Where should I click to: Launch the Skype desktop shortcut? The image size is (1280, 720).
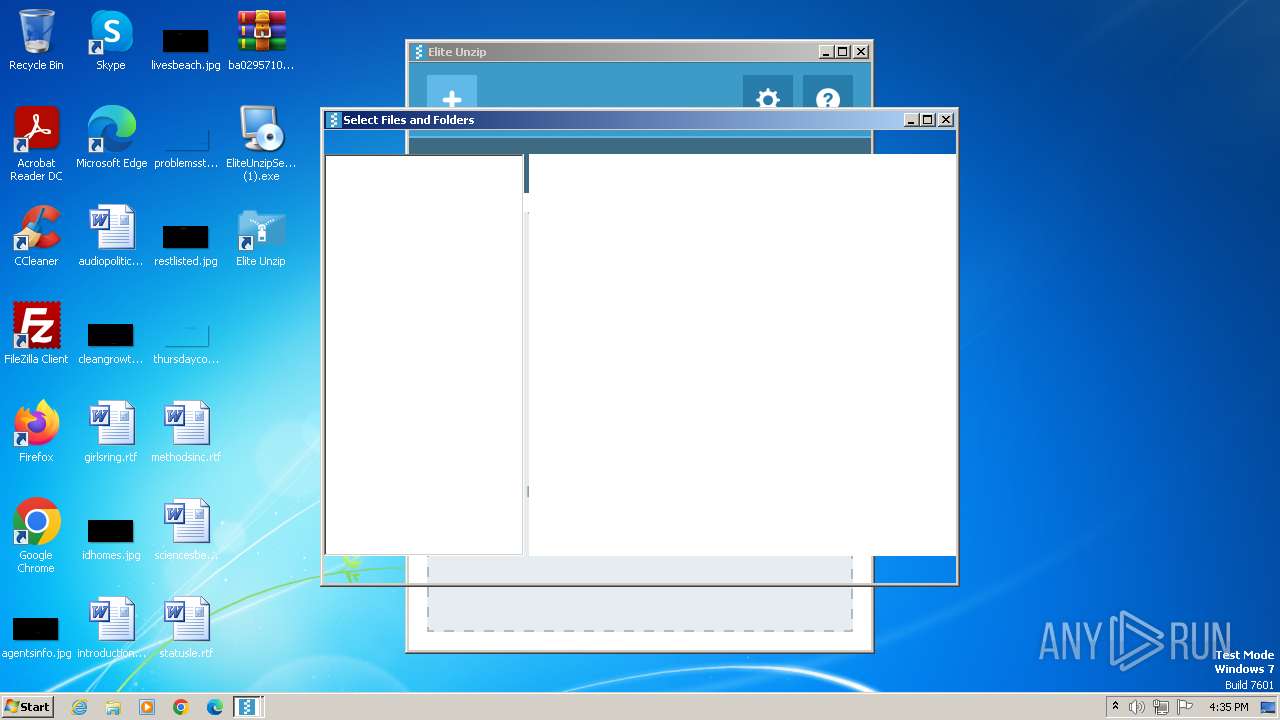[111, 40]
